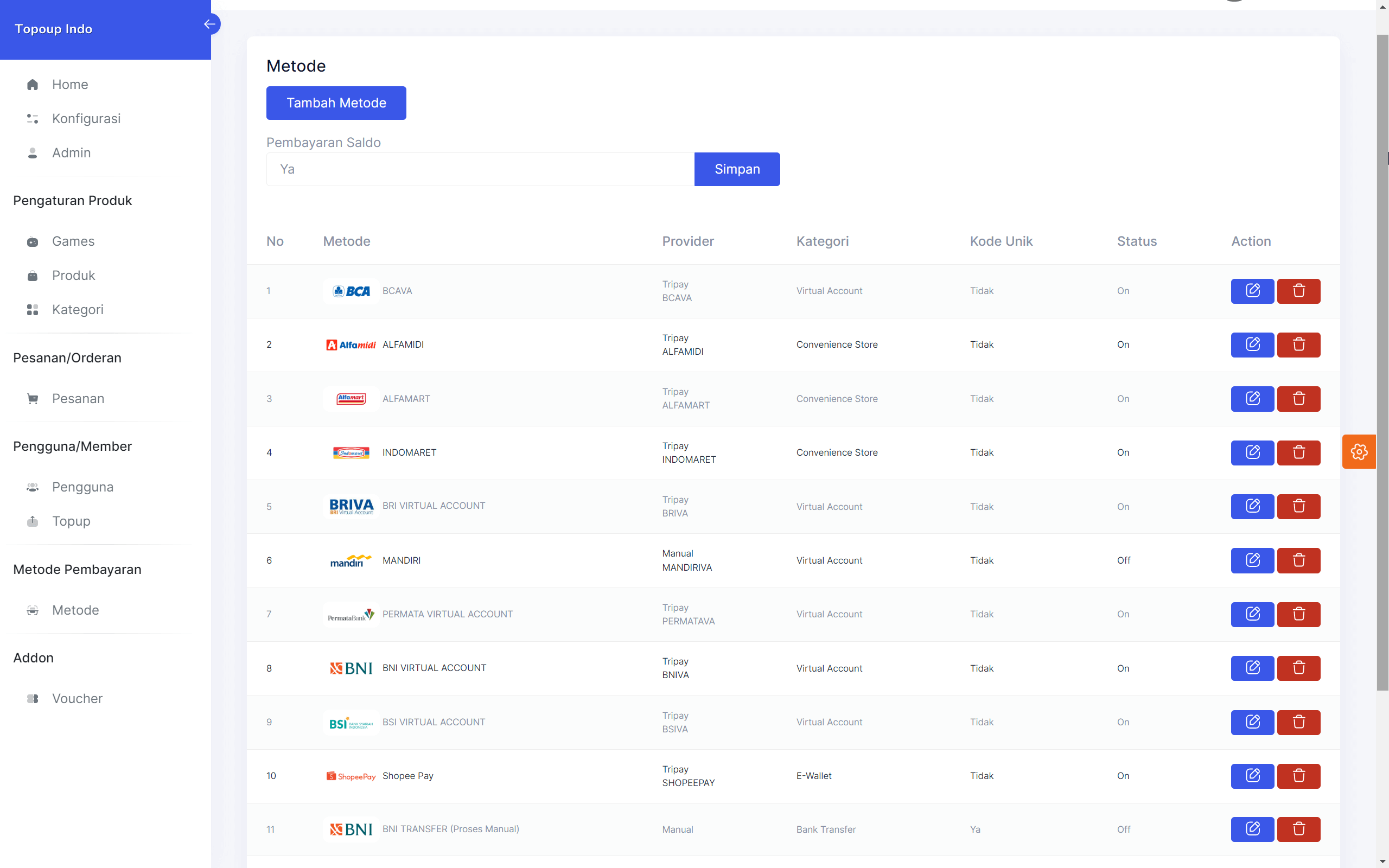Navigate to Pesanan page
1389x868 pixels.
coord(78,398)
